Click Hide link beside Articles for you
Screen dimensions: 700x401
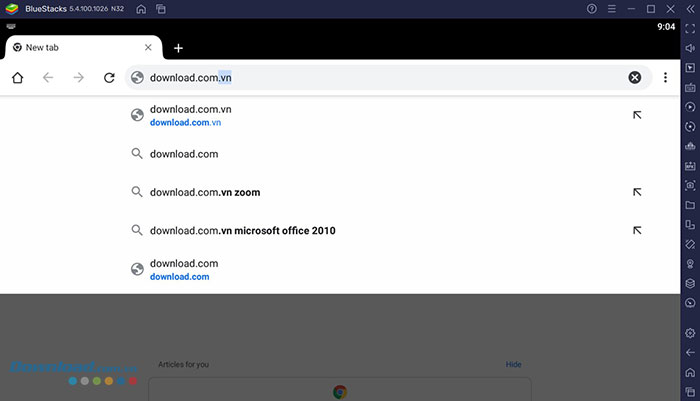pos(513,365)
